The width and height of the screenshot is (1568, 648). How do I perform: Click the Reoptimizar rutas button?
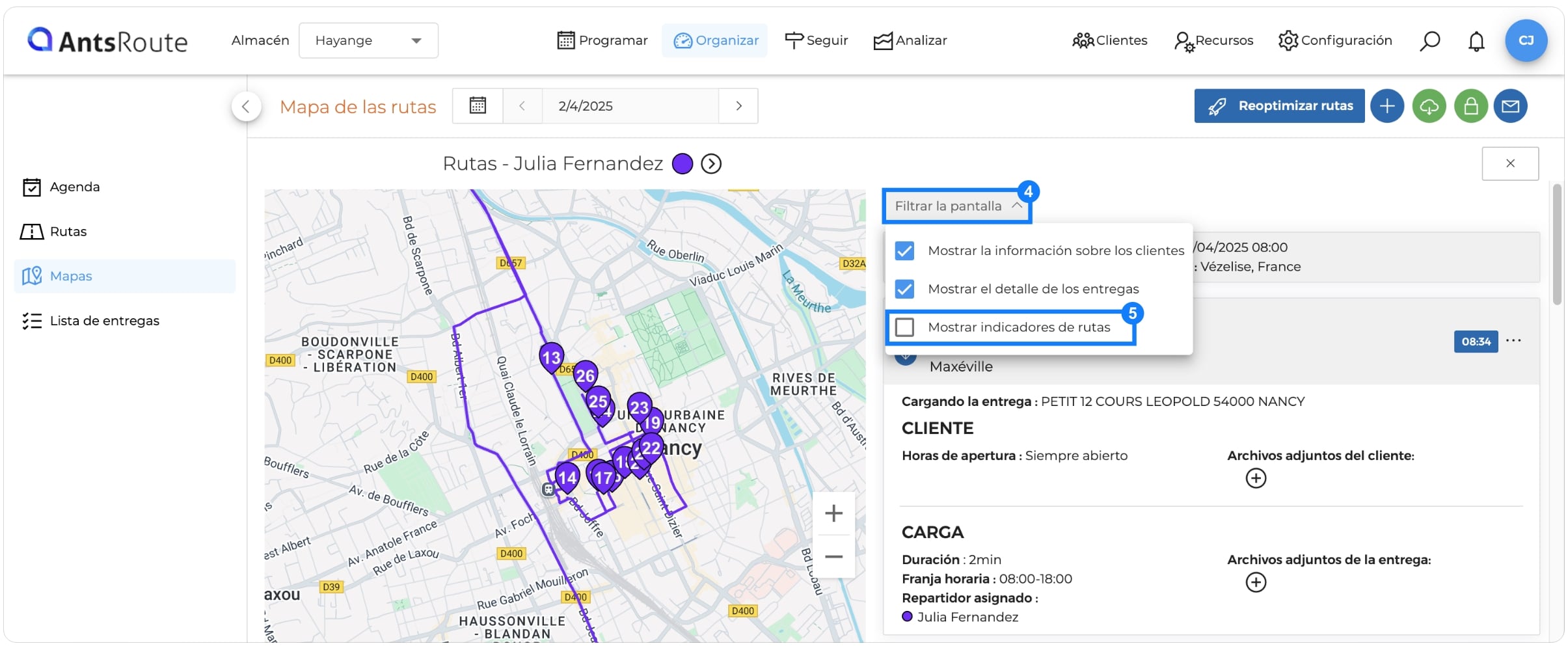click(x=1279, y=105)
